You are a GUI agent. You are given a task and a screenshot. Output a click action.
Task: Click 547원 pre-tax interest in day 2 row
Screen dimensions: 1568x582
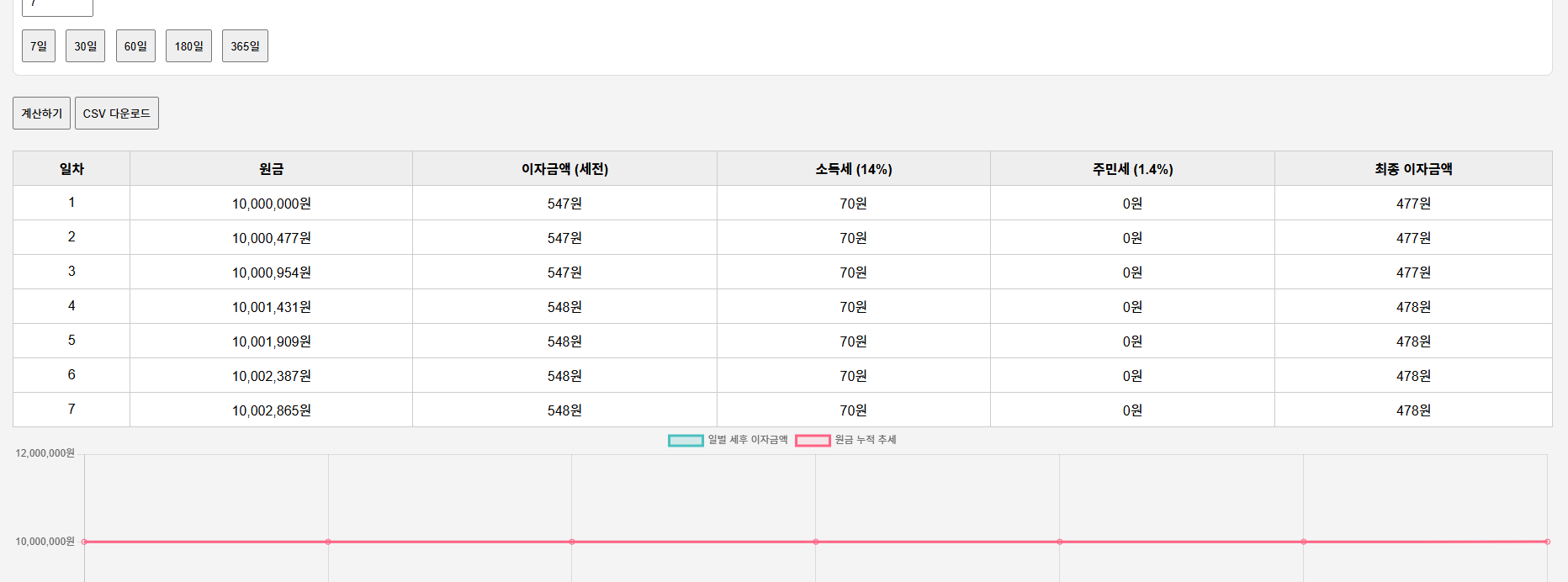coord(564,238)
